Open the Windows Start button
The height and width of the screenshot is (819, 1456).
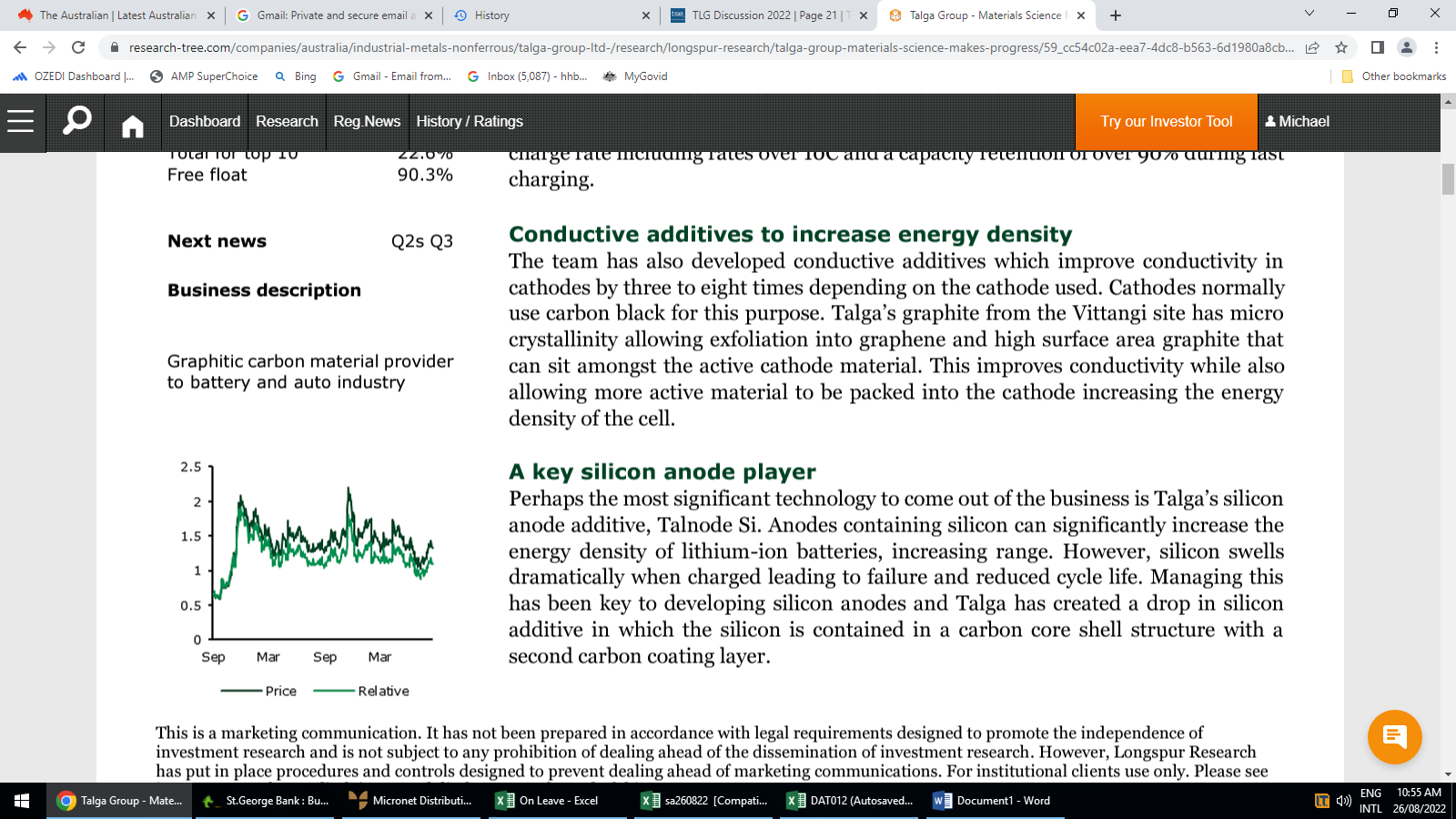coord(22,801)
